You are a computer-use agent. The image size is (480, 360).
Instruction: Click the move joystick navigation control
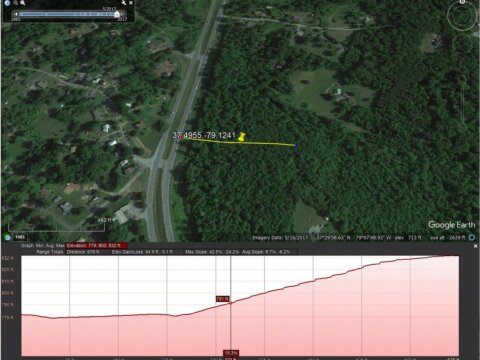462,44
